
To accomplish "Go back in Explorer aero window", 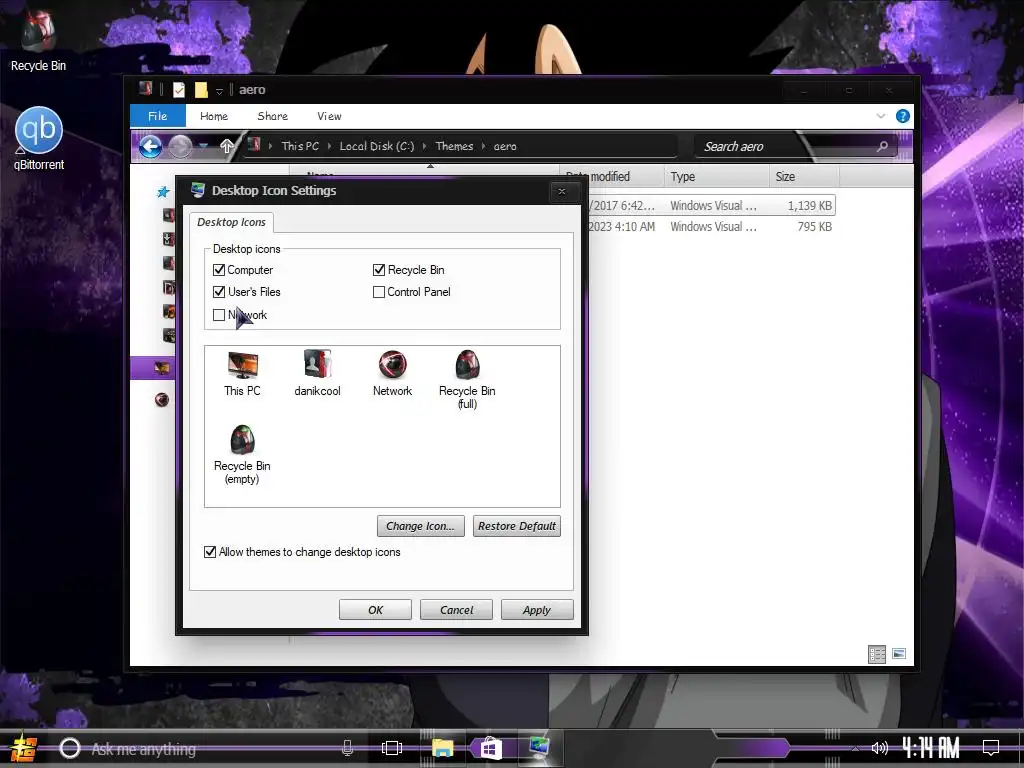I will [x=150, y=146].
